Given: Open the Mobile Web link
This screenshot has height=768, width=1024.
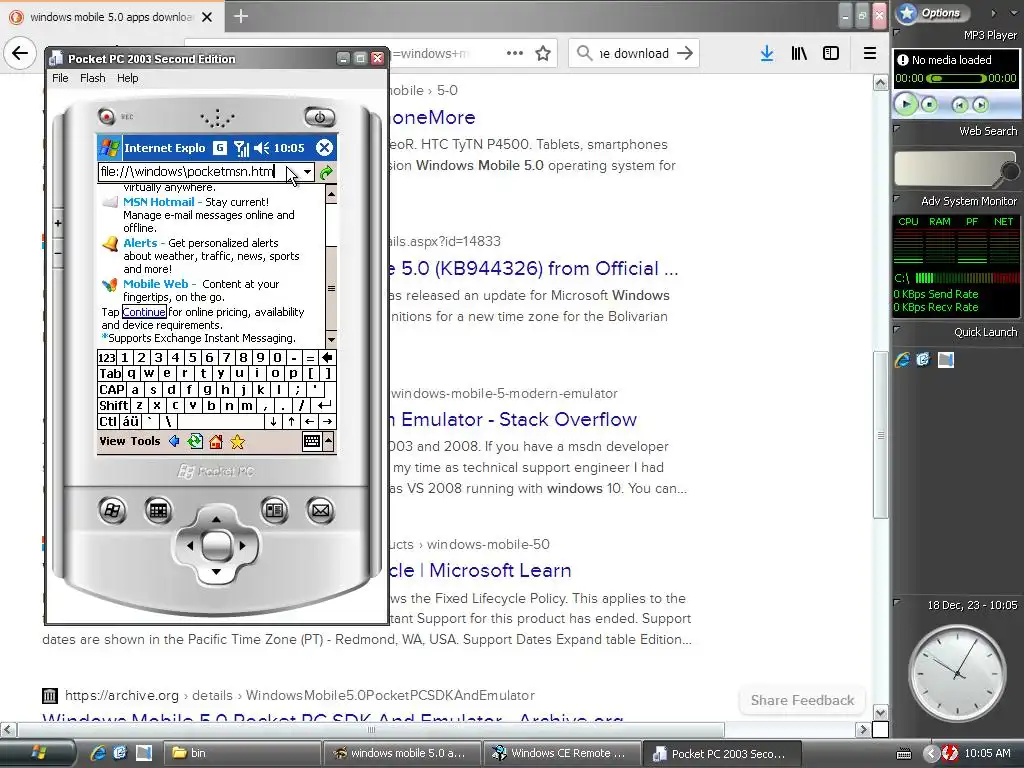Looking at the screenshot, I should [x=155, y=284].
